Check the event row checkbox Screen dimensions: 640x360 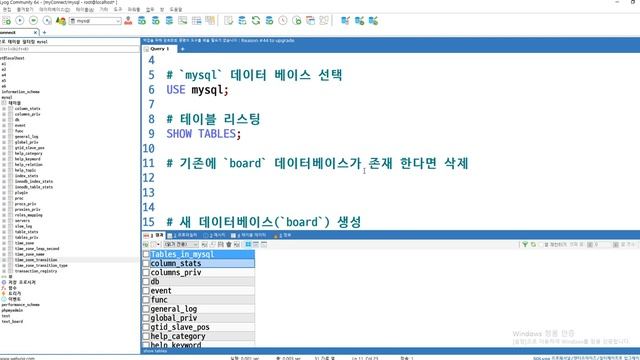click(146, 291)
